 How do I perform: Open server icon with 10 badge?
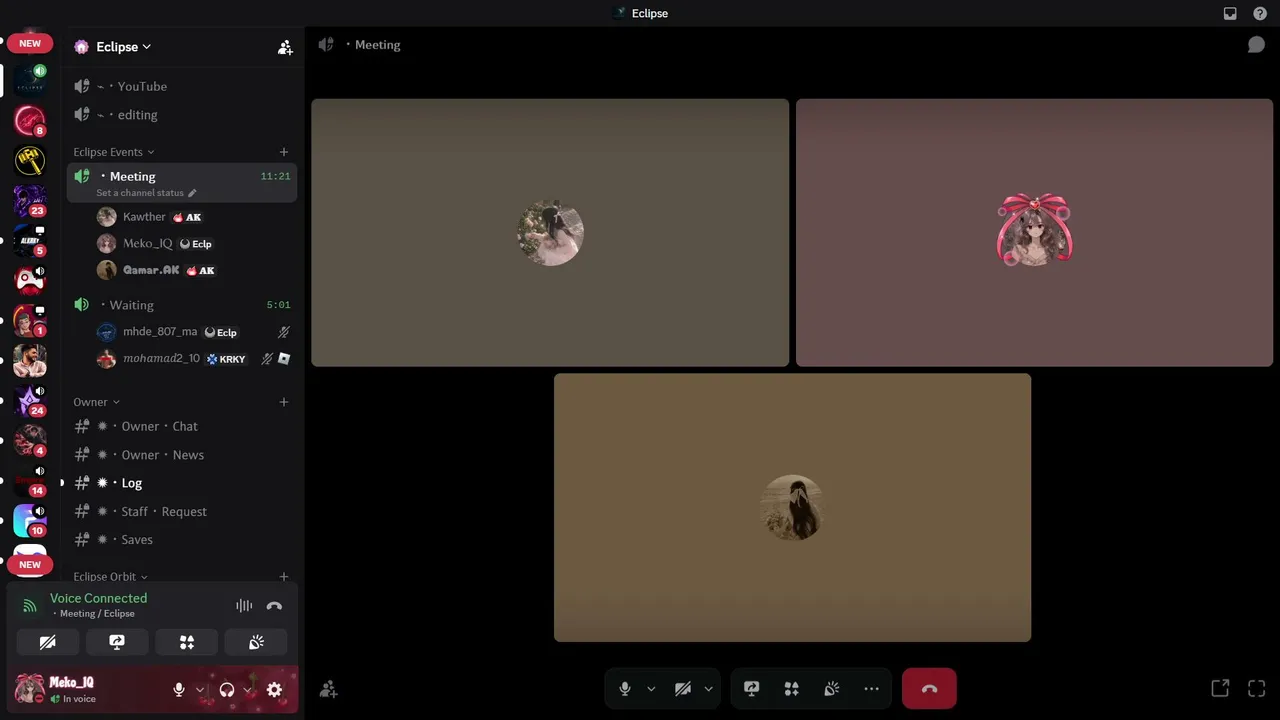click(30, 521)
